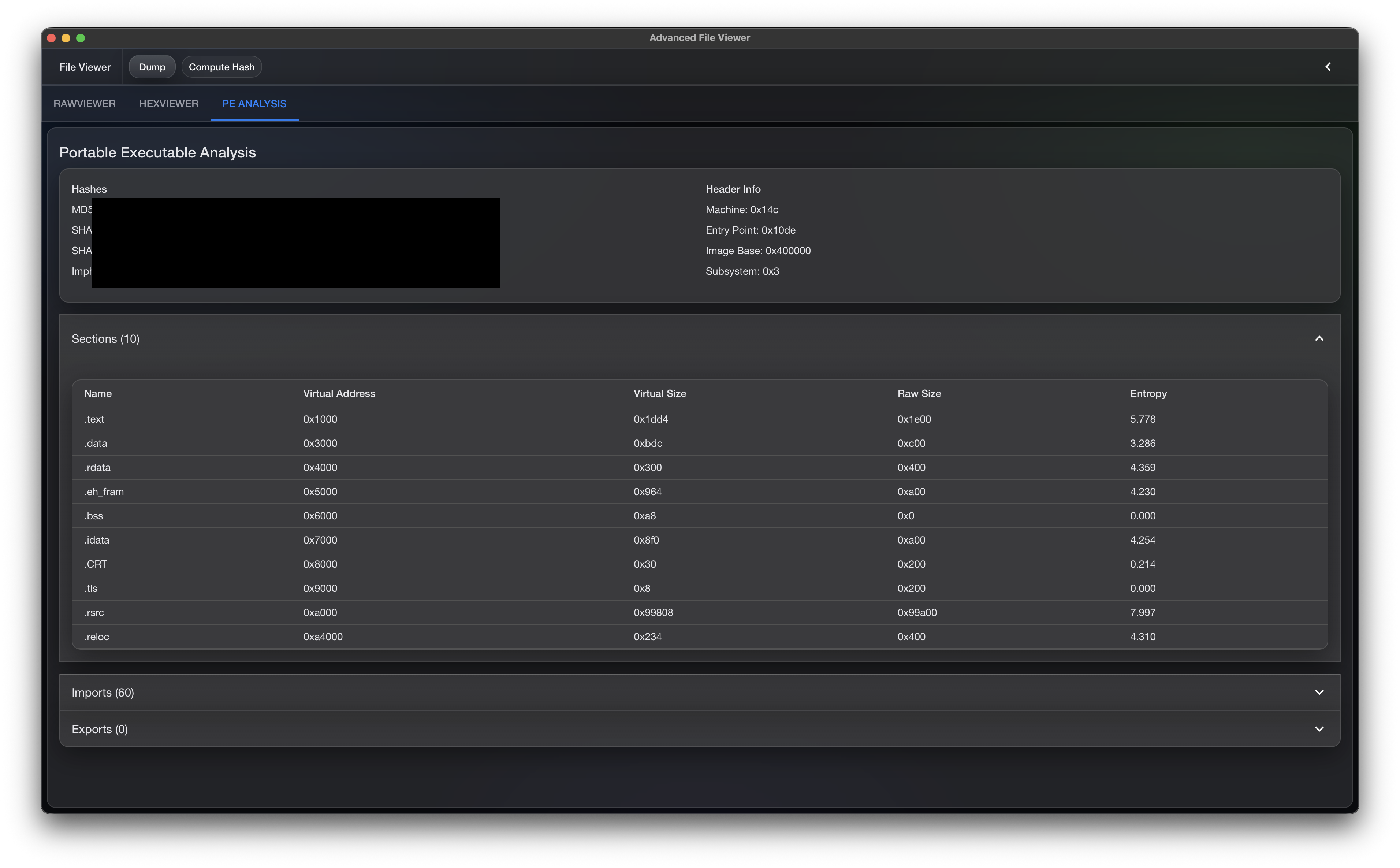Click the red close window button
Screen dimensions: 1400x868
(x=51, y=38)
